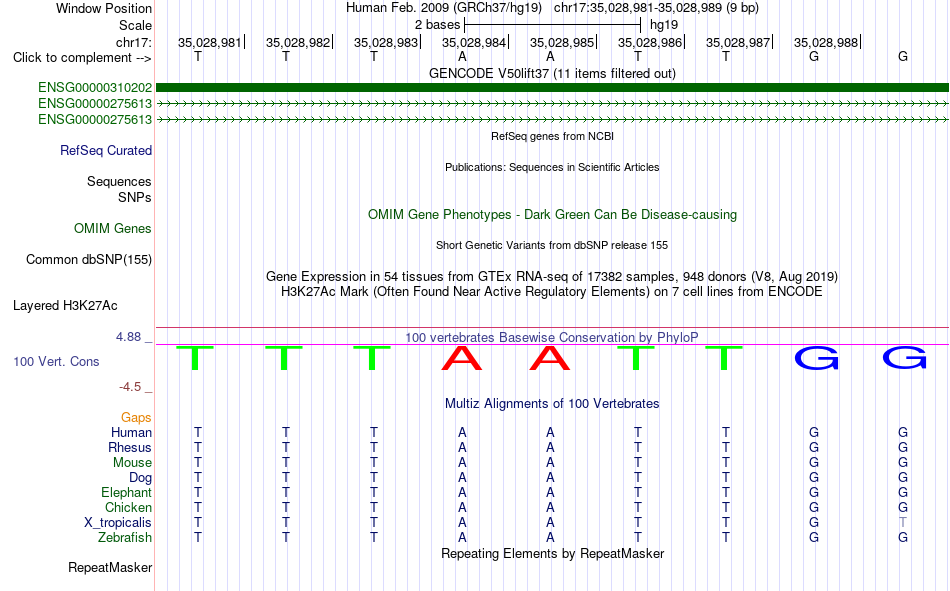Click the 'RefSeq genes from NCBI' title
The height and width of the screenshot is (591, 950).
pos(552,136)
